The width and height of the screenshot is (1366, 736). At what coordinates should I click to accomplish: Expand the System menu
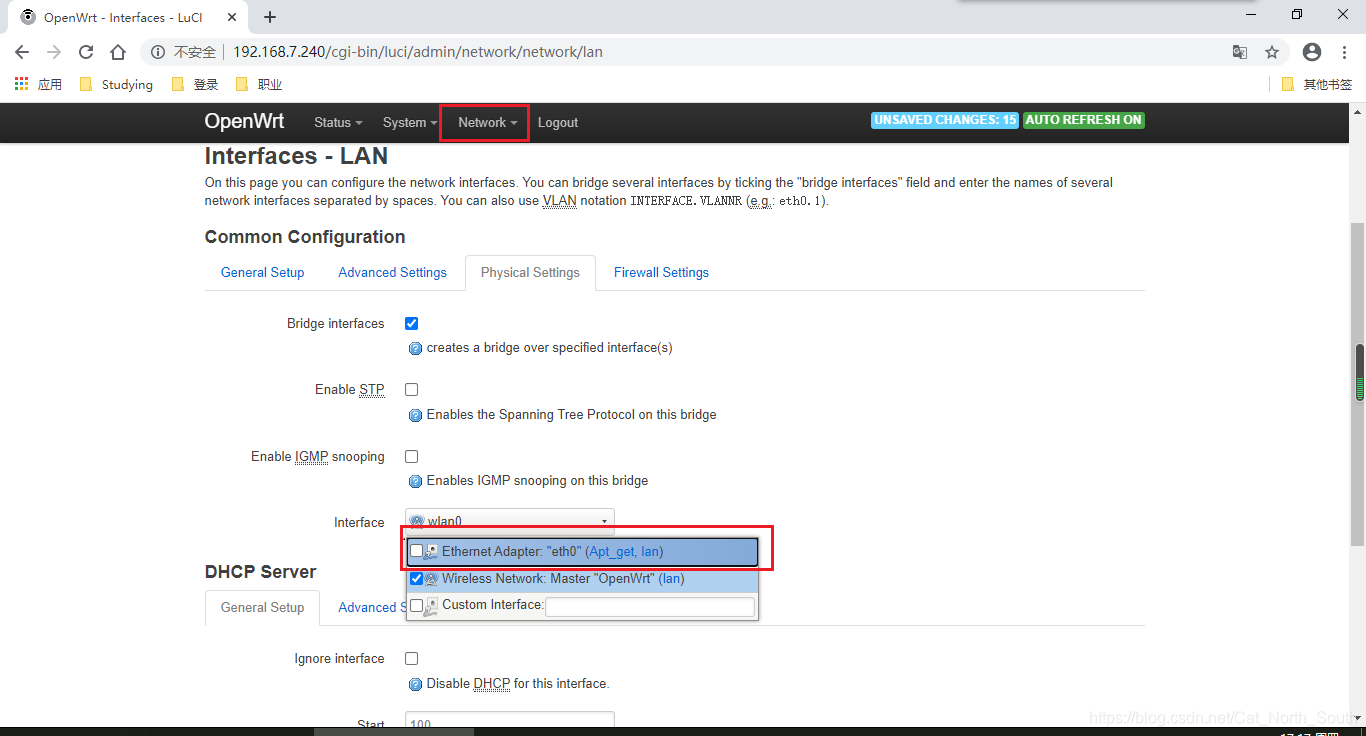[410, 122]
